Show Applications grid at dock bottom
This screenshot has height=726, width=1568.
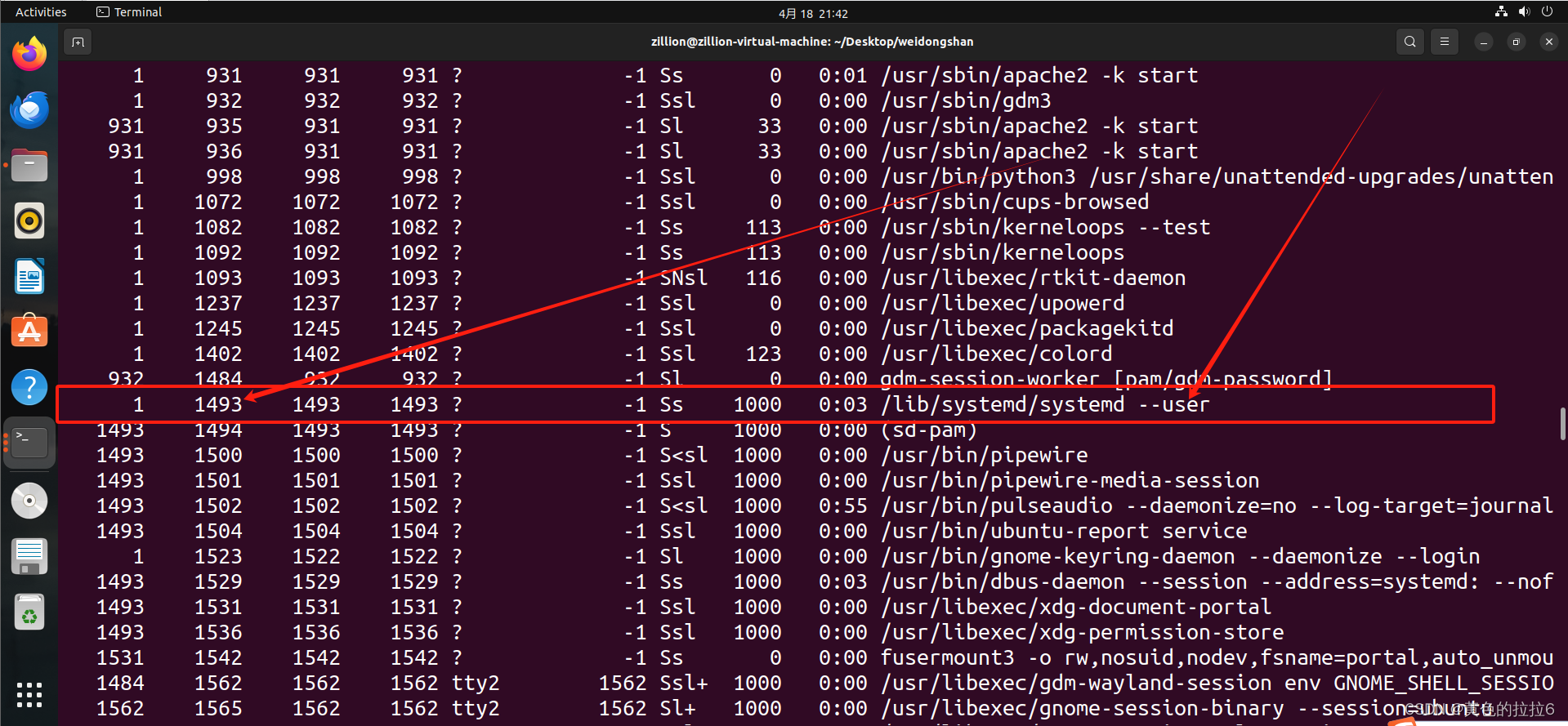coord(29,695)
